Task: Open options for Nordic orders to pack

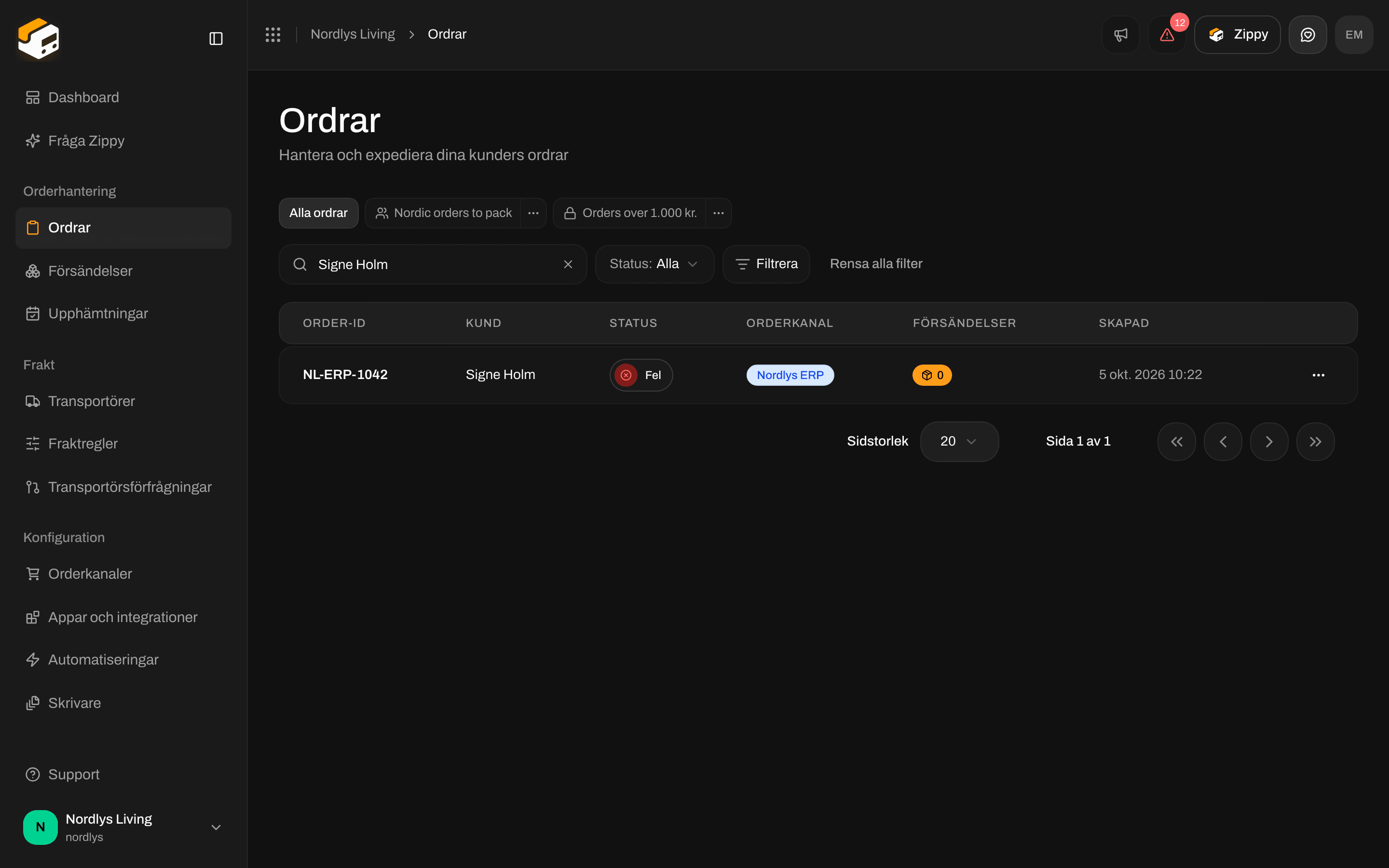Action: [533, 213]
